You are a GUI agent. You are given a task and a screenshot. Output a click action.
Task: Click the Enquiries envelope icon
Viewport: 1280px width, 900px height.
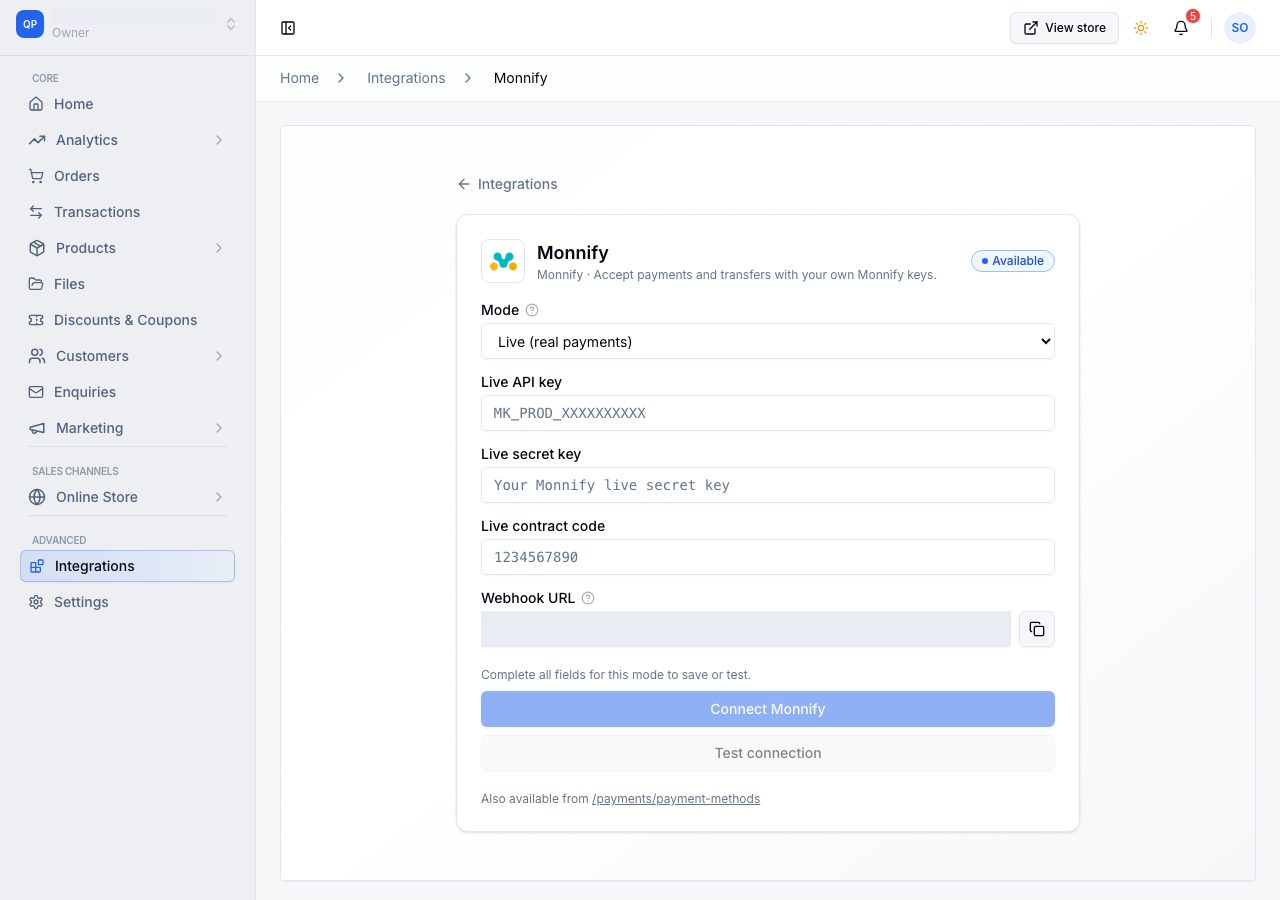pos(36,392)
